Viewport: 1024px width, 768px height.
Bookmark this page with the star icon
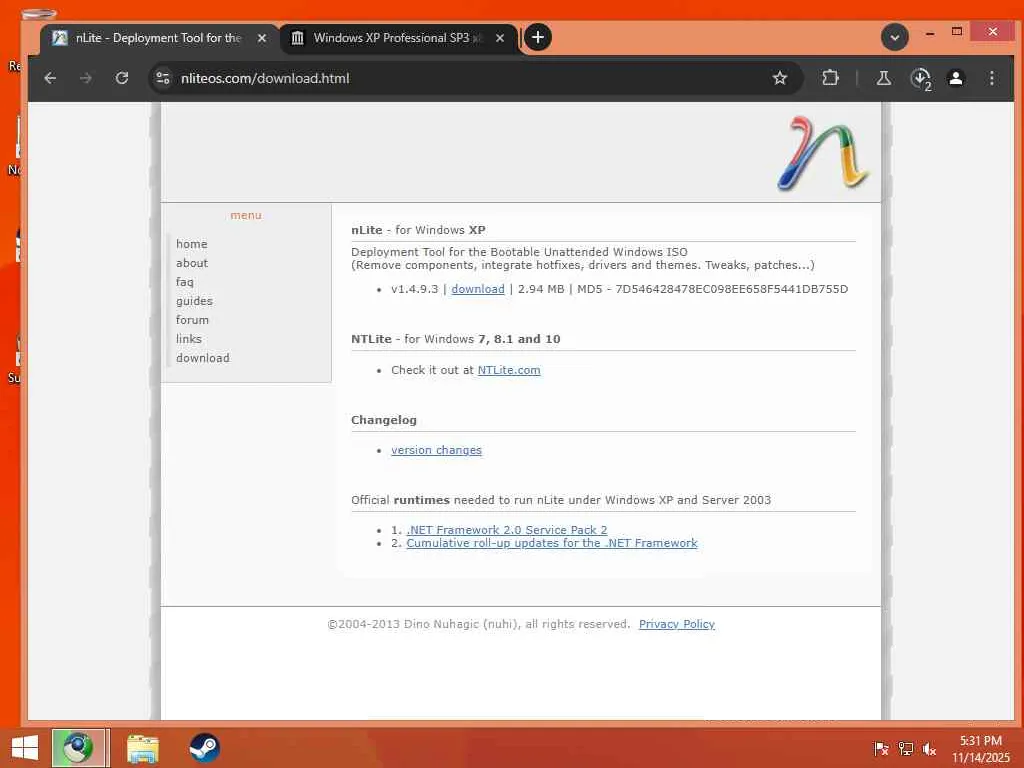click(779, 78)
